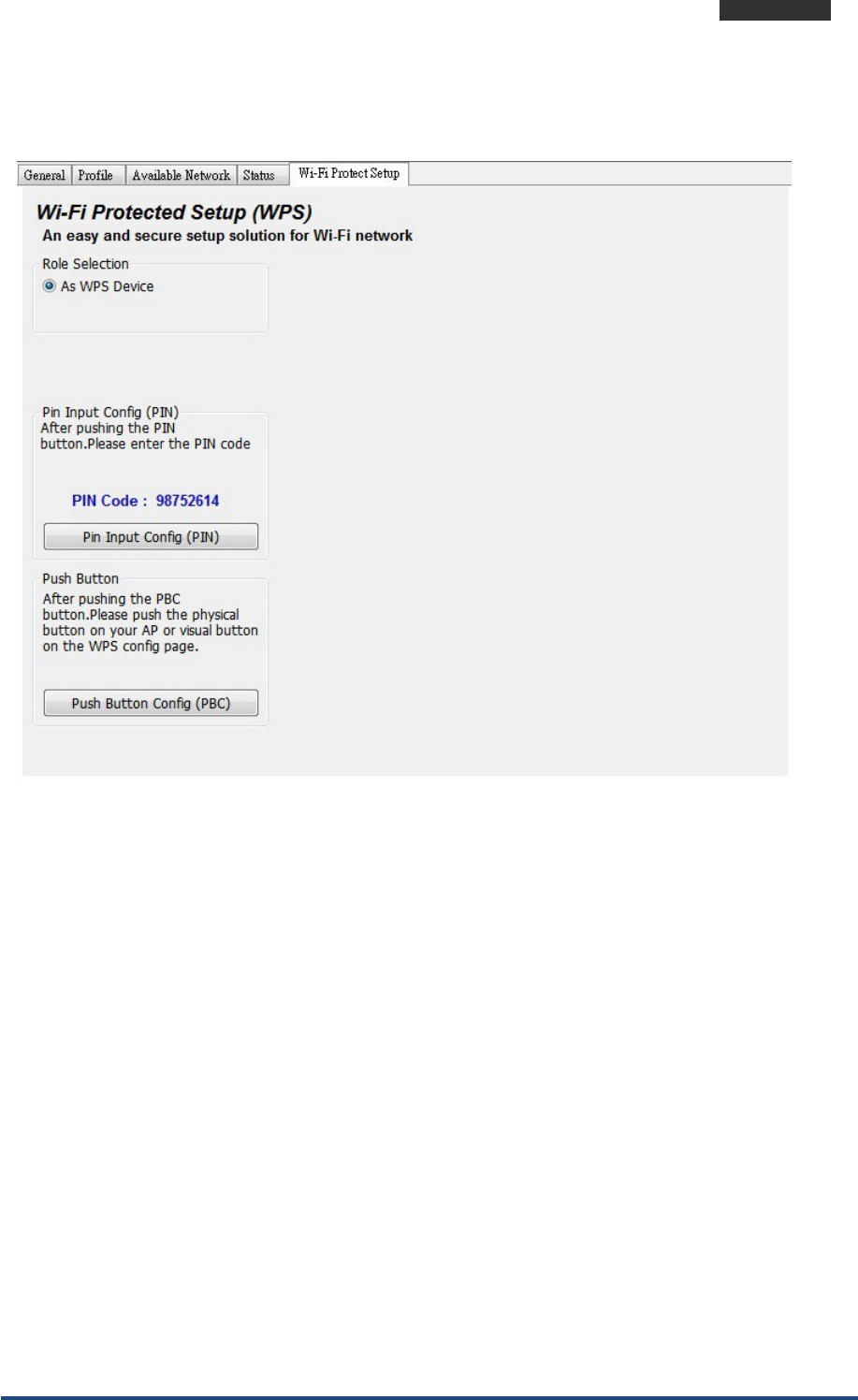Go to the Available Network tab
The height and width of the screenshot is (1400, 858).
point(181,175)
